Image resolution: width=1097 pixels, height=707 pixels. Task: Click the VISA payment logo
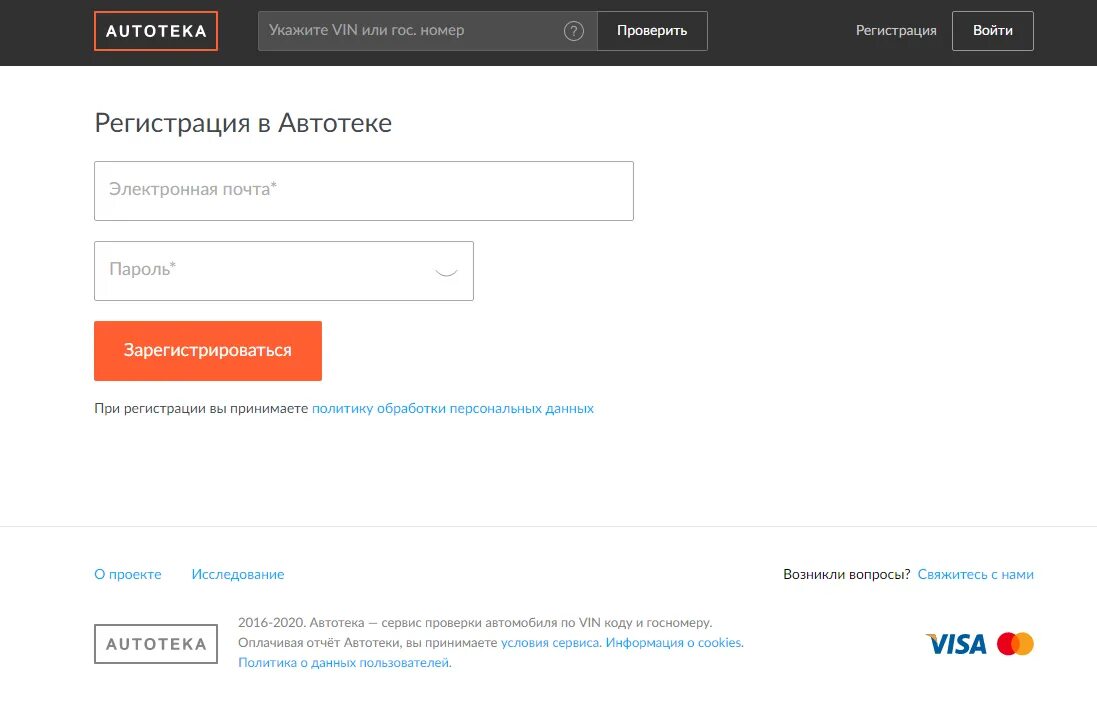pyautogui.click(x=956, y=644)
